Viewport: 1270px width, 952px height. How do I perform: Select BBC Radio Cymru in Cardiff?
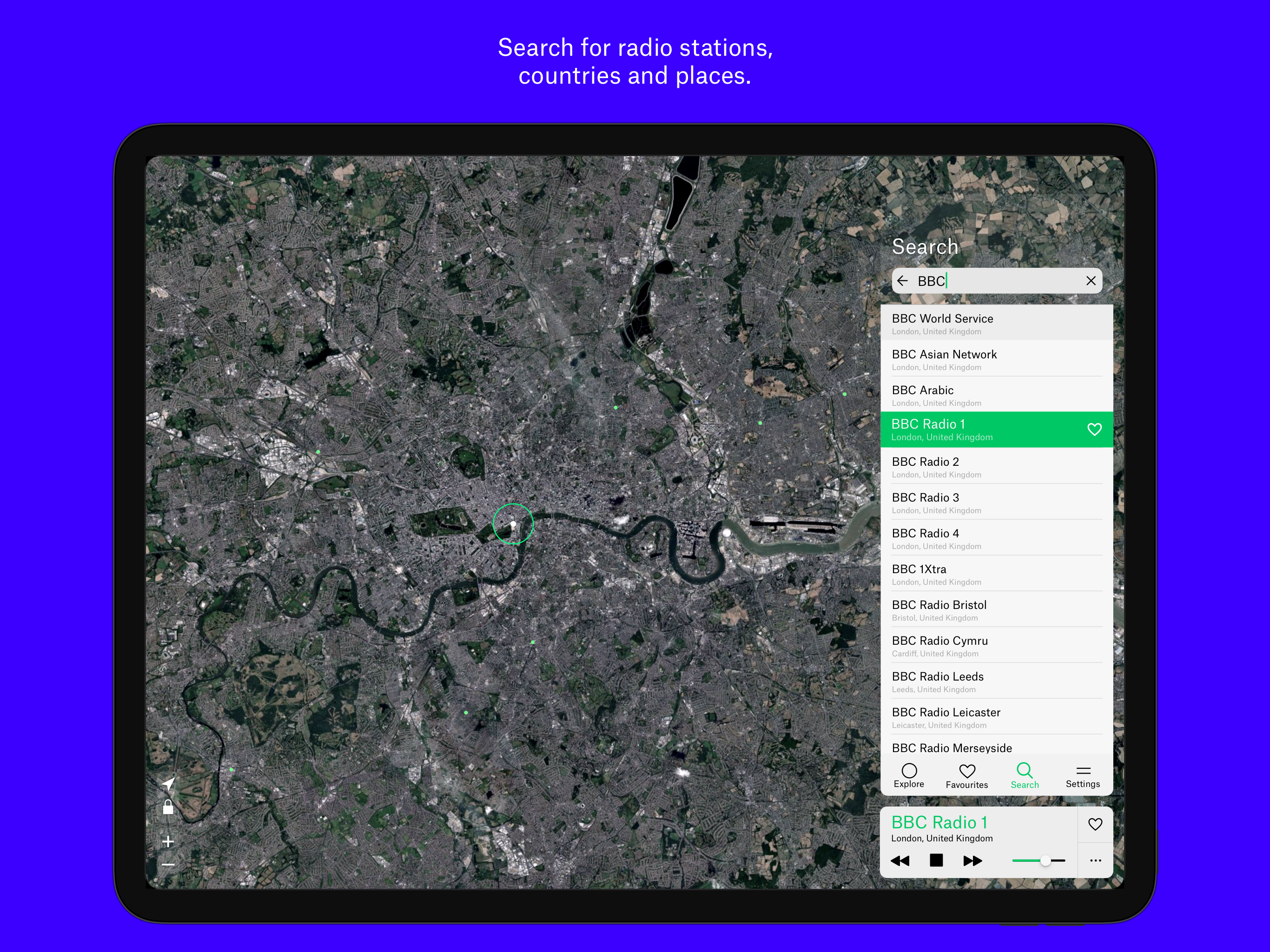997,645
